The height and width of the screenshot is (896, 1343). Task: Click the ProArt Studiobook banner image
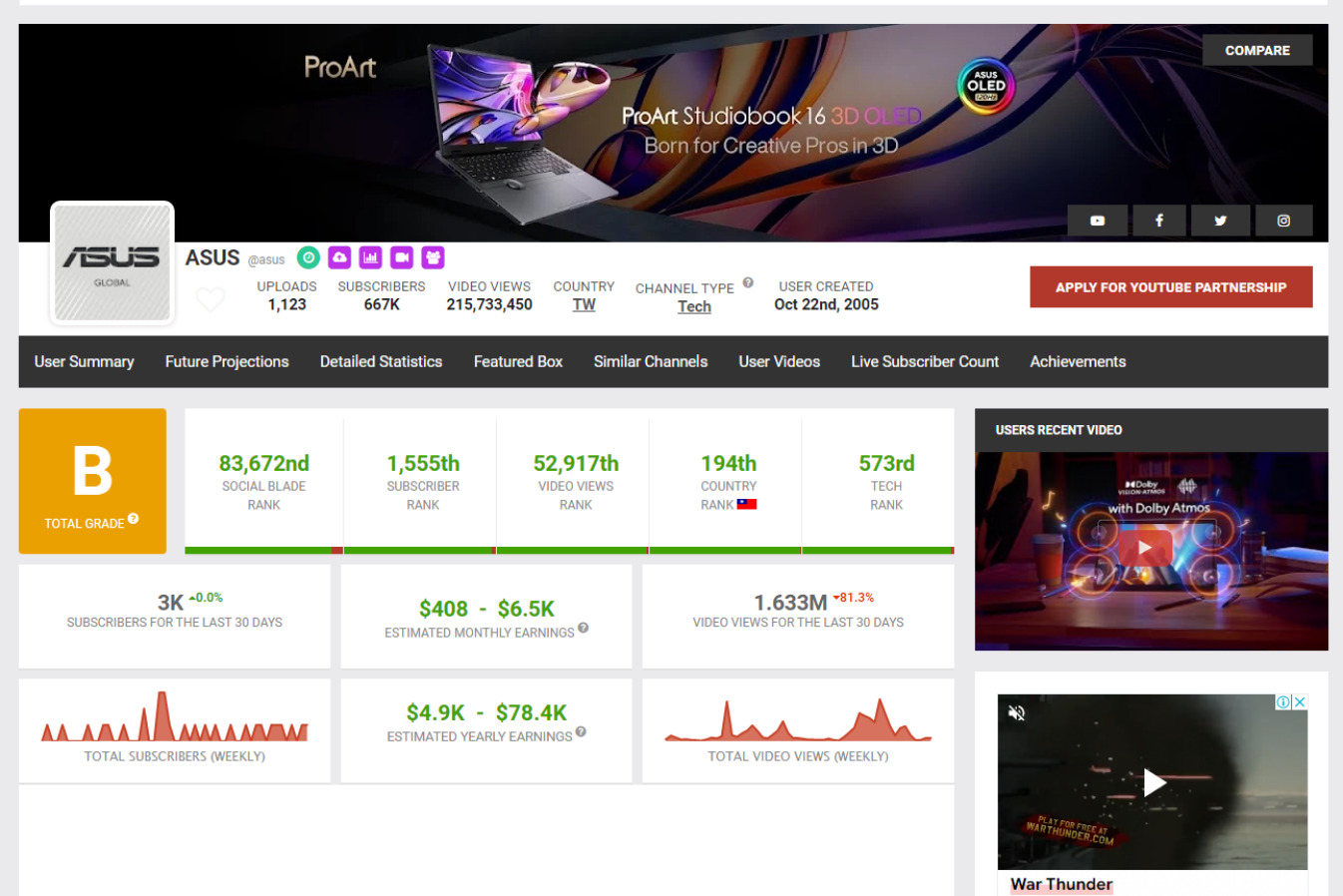673,133
